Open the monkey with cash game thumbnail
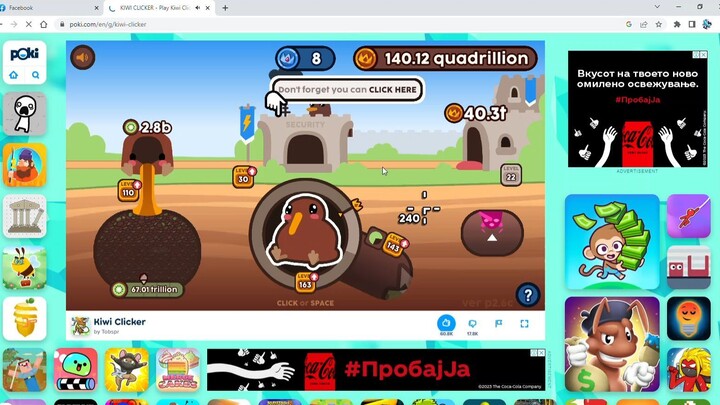 (612, 242)
